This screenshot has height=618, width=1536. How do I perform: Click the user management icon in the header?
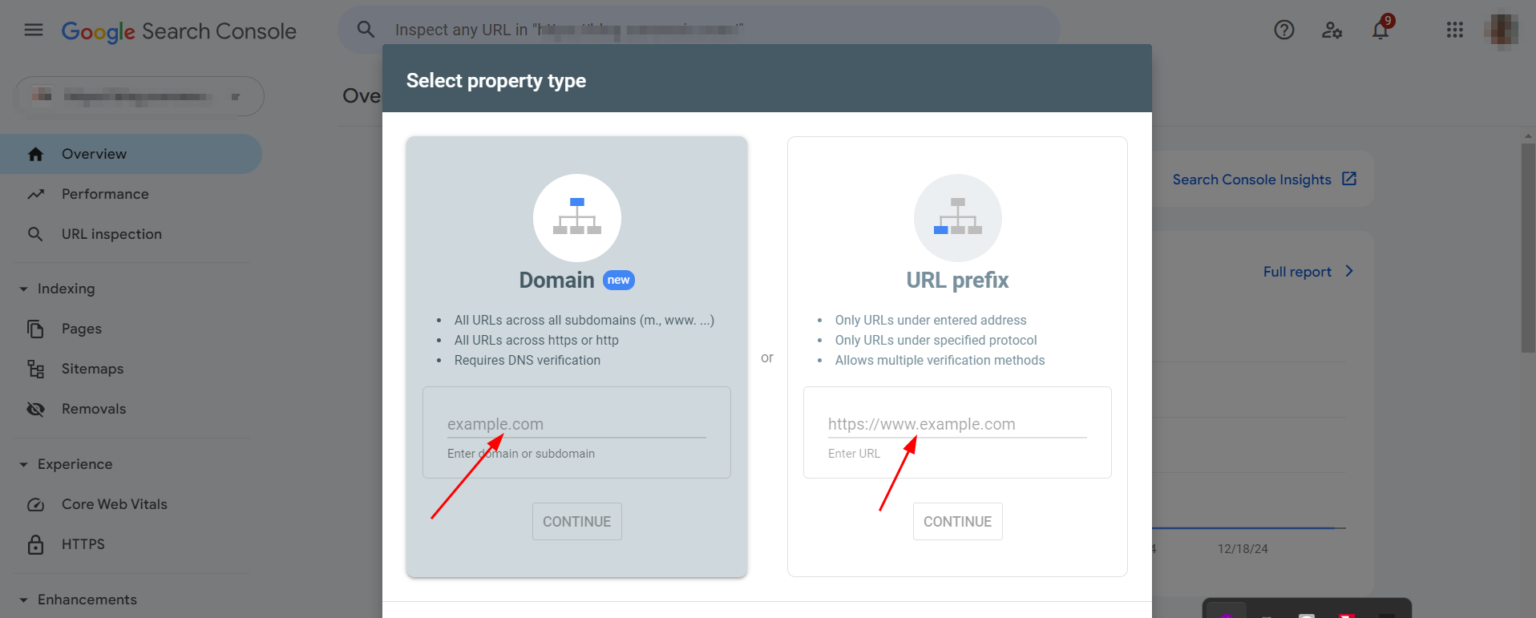click(1332, 31)
